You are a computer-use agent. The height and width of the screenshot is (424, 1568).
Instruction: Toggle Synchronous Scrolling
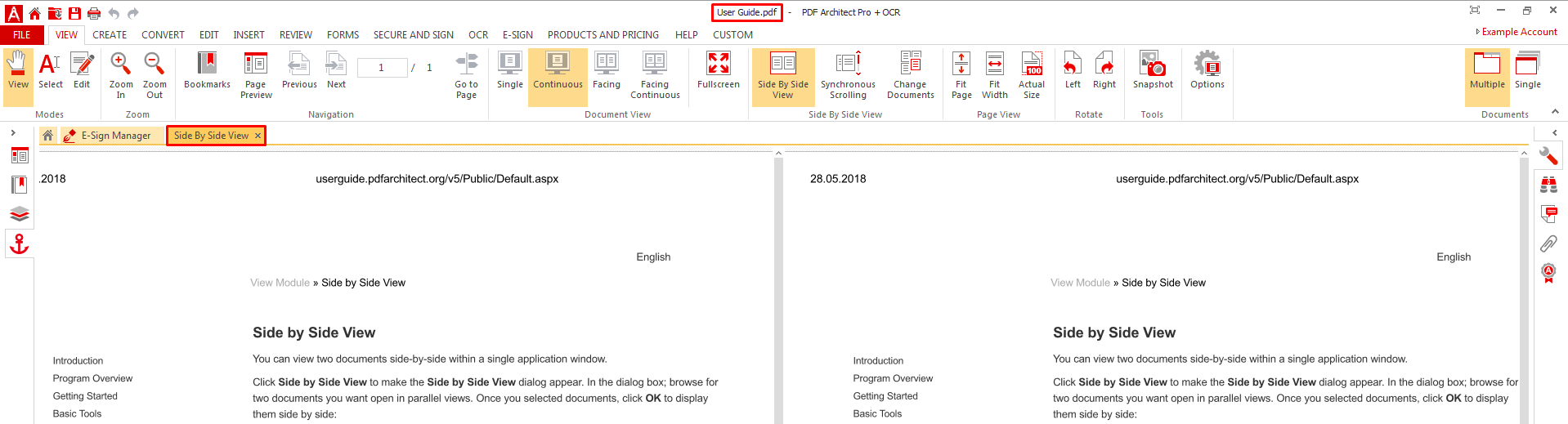[848, 76]
